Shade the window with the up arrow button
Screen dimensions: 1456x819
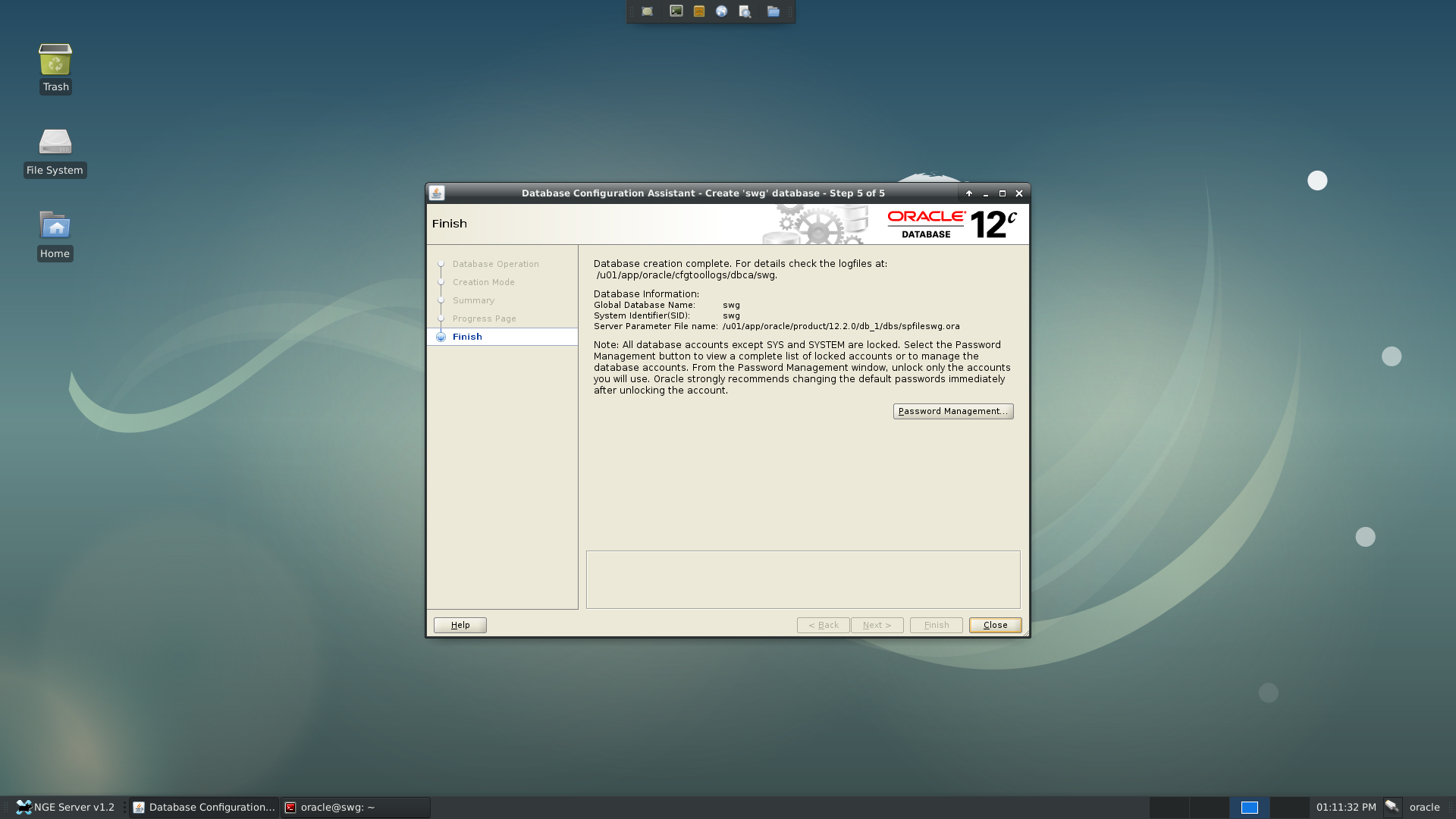pos(968,193)
